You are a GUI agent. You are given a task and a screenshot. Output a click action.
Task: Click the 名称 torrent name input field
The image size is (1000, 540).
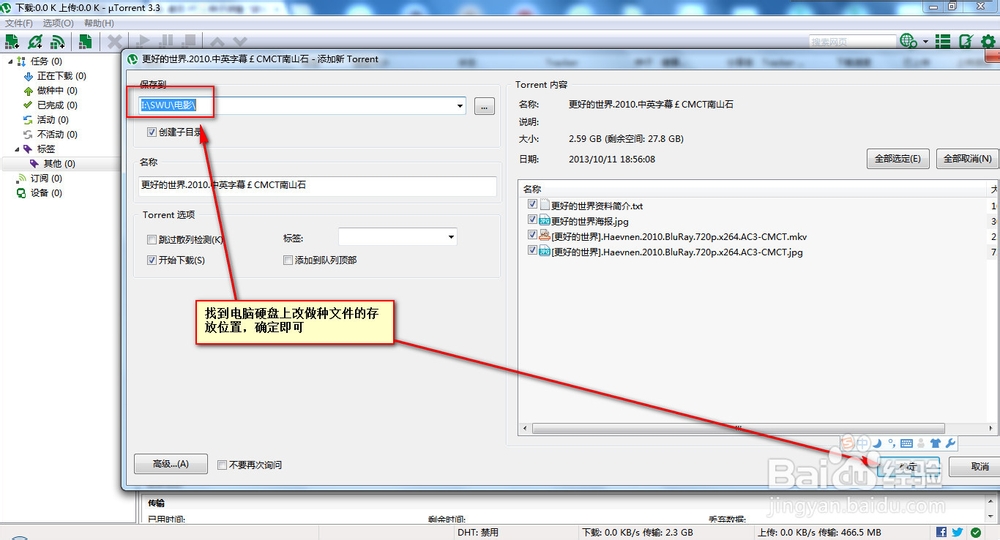click(x=318, y=186)
